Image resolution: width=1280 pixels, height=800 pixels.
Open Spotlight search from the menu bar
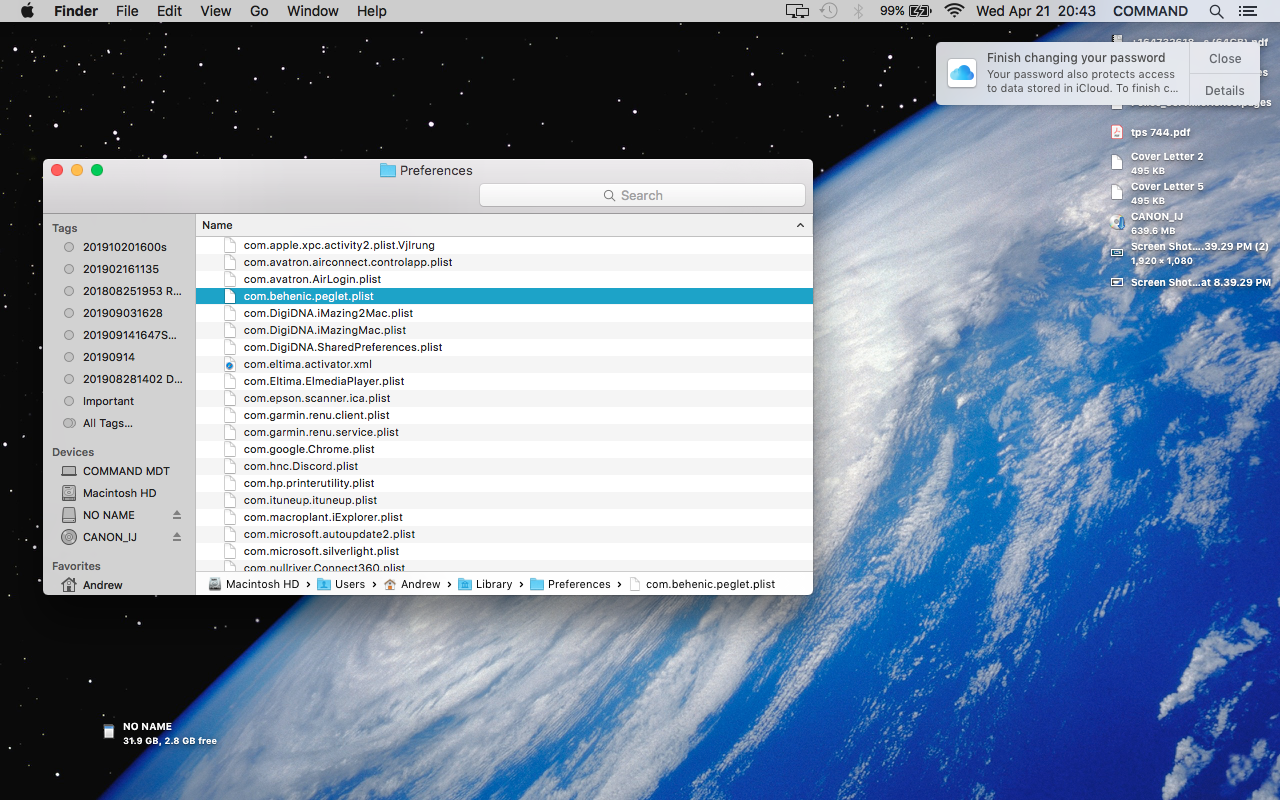click(x=1216, y=11)
